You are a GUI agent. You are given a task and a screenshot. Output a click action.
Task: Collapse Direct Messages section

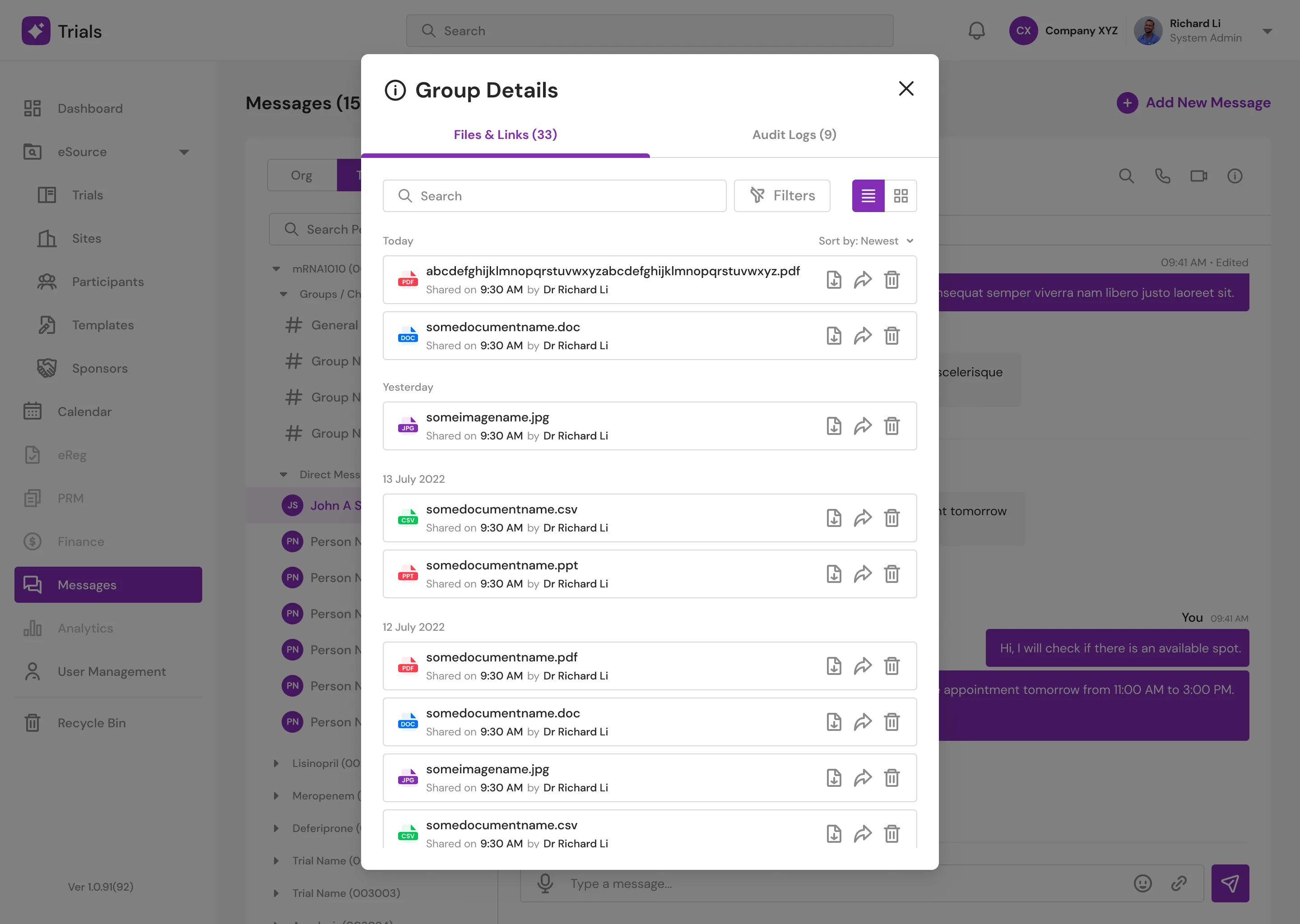(283, 475)
